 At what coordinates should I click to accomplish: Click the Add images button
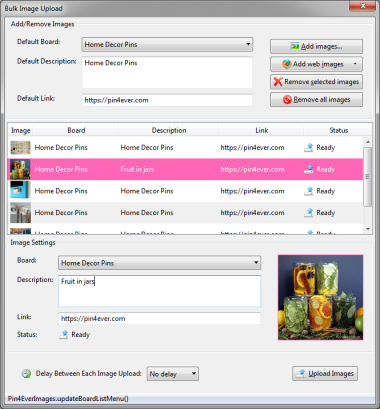(x=316, y=46)
